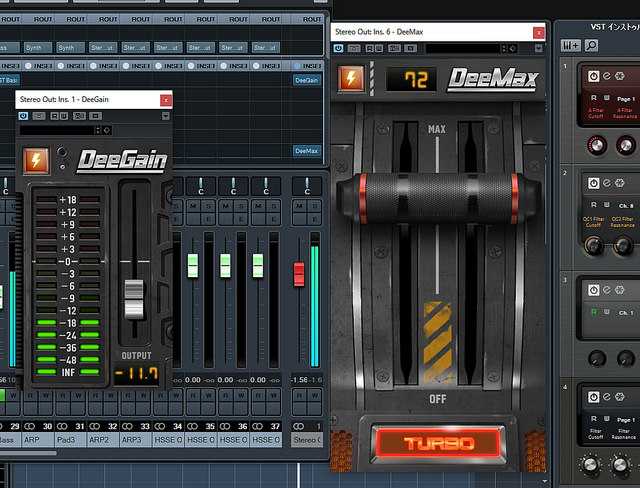Viewport: 640px width, 488px height.
Task: Click the add instrument icon in VST Instruments panel
Action: (x=571, y=45)
